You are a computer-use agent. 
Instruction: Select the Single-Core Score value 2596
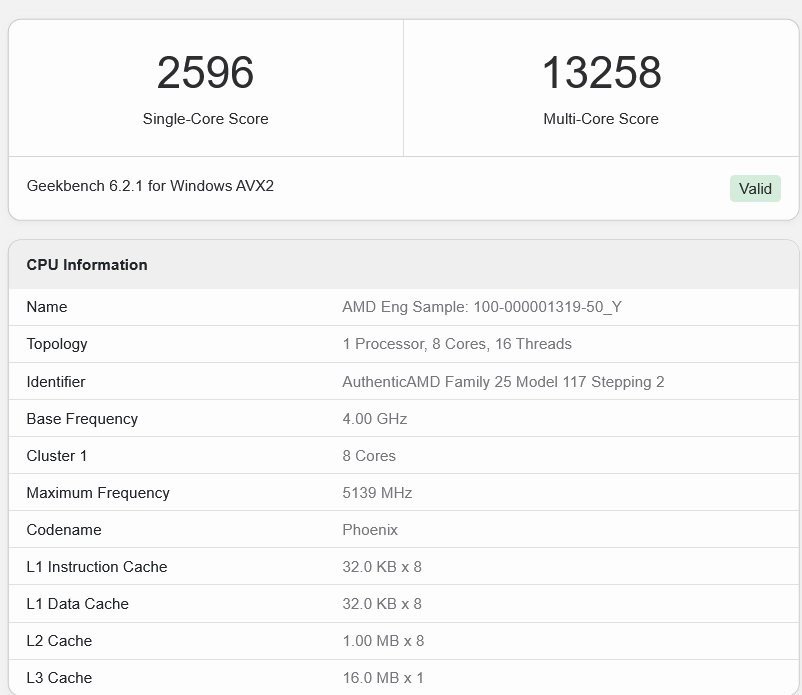click(x=204, y=72)
